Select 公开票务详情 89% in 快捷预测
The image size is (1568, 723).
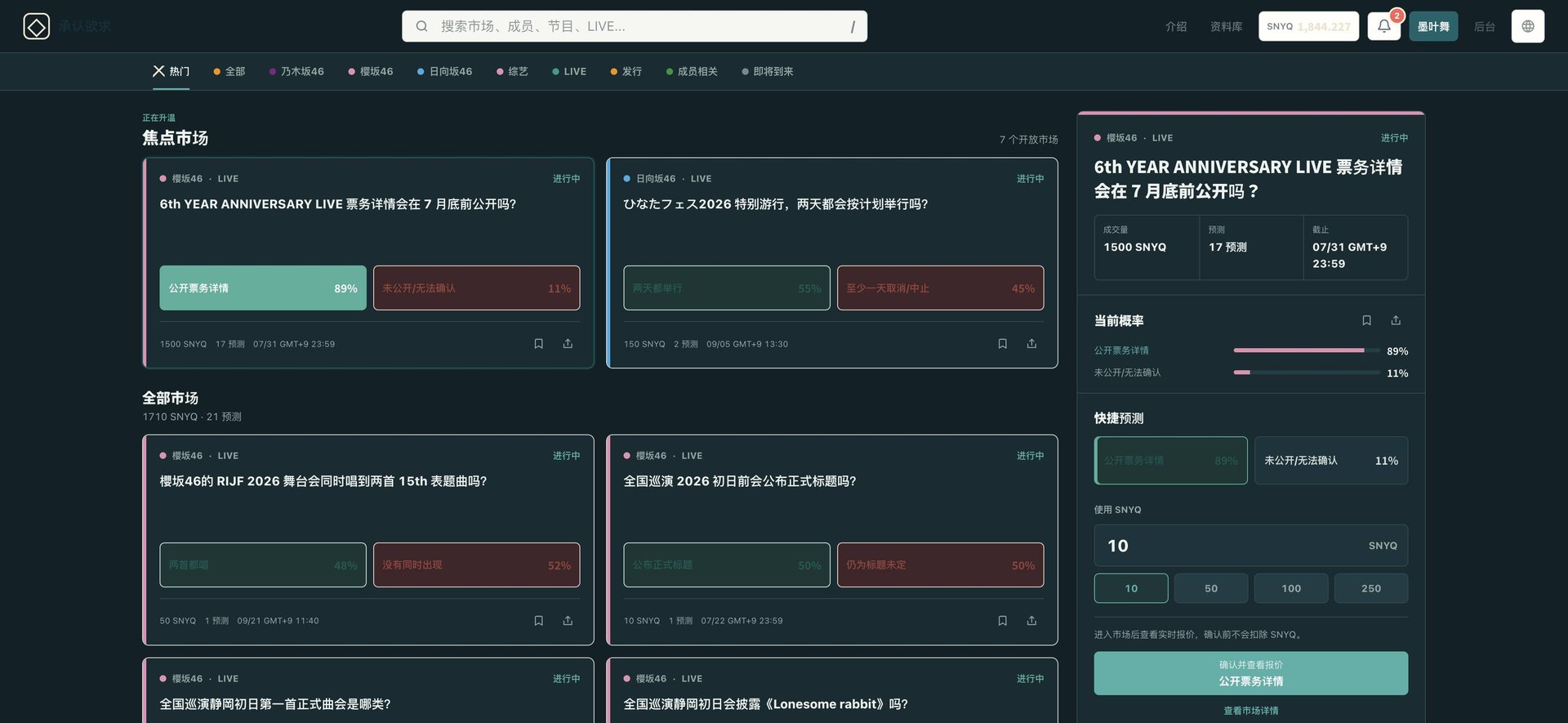click(x=1171, y=461)
